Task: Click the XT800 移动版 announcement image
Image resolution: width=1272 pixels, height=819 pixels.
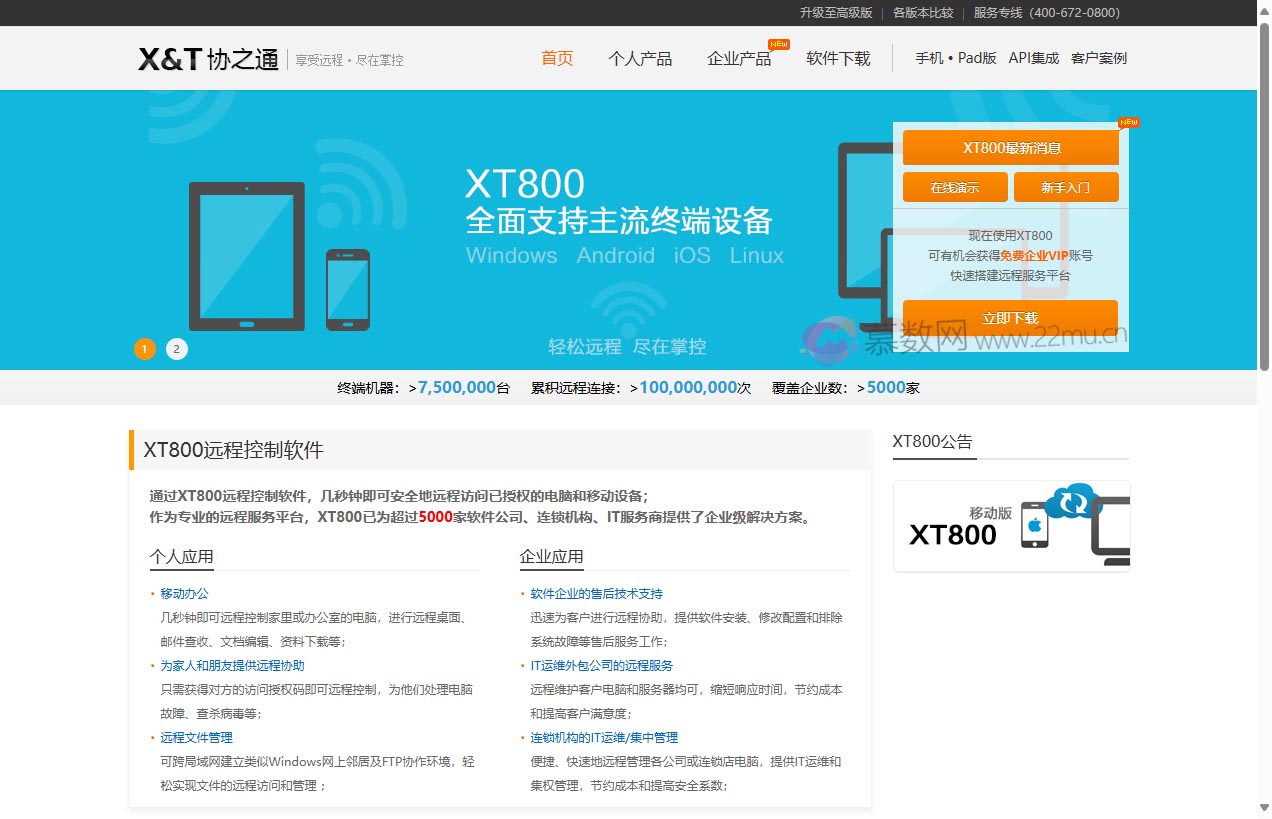Action: 1010,525
